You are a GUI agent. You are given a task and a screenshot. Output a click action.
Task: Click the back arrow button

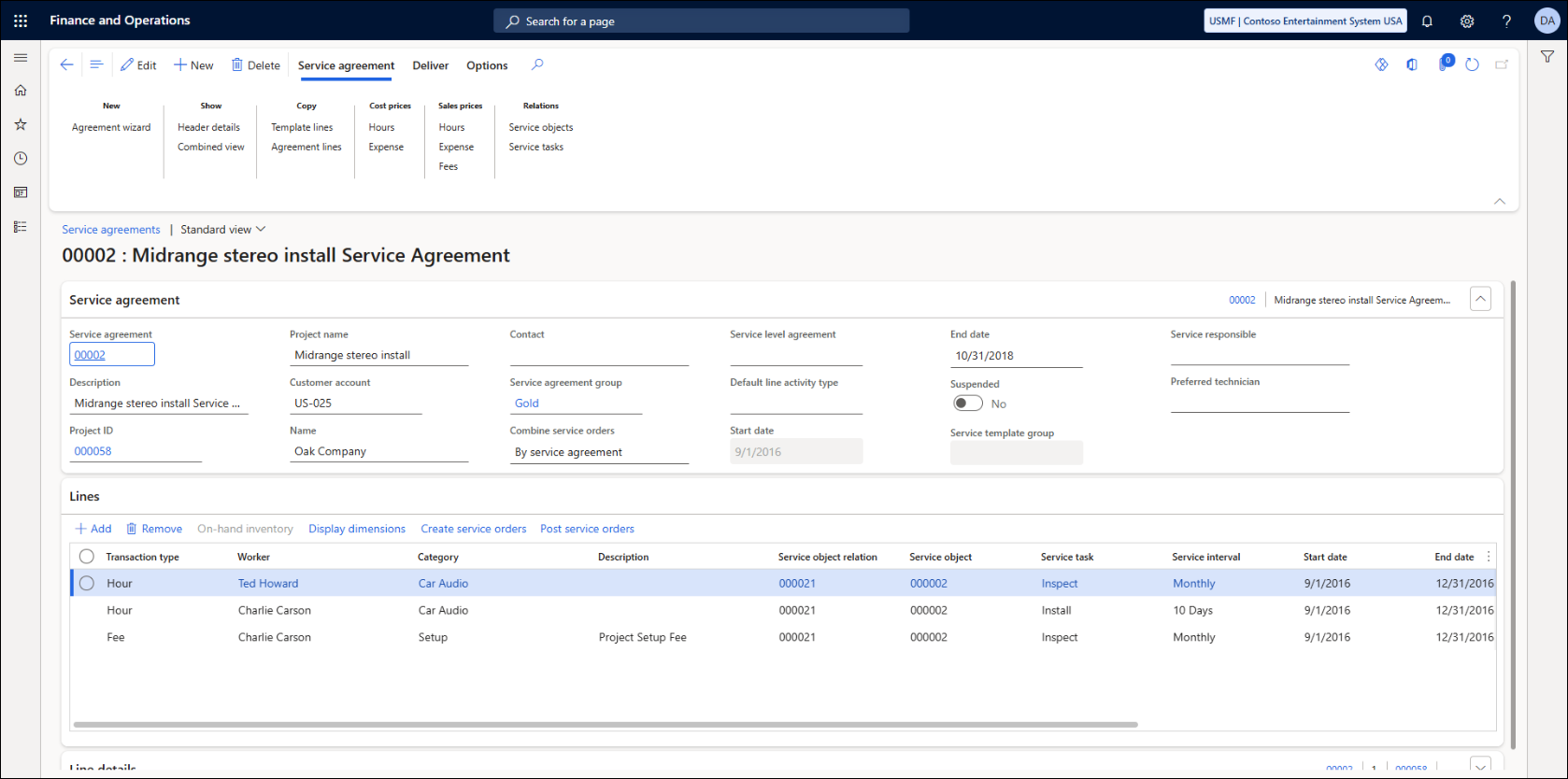point(66,64)
